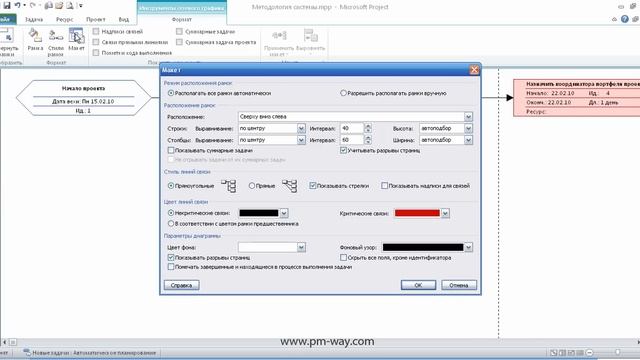Click straight link style diagram icon

[289, 186]
